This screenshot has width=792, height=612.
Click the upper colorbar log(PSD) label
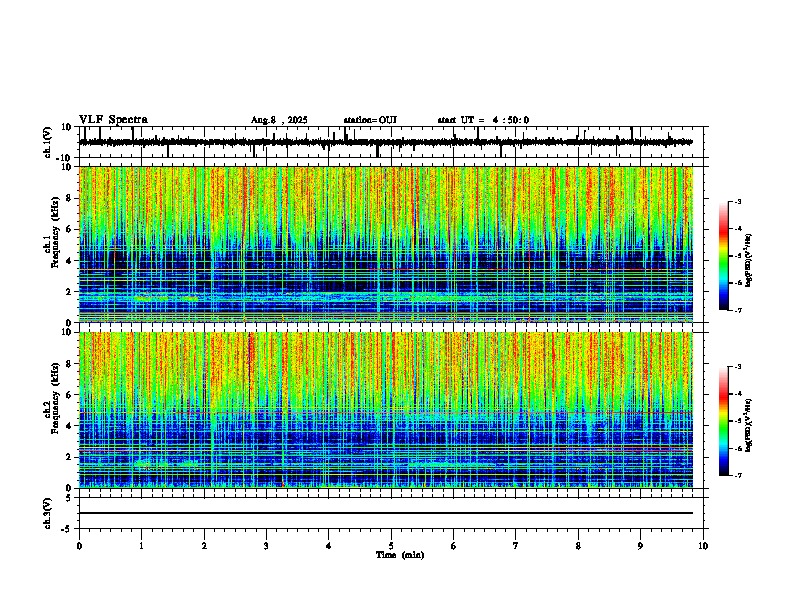[x=748, y=261]
